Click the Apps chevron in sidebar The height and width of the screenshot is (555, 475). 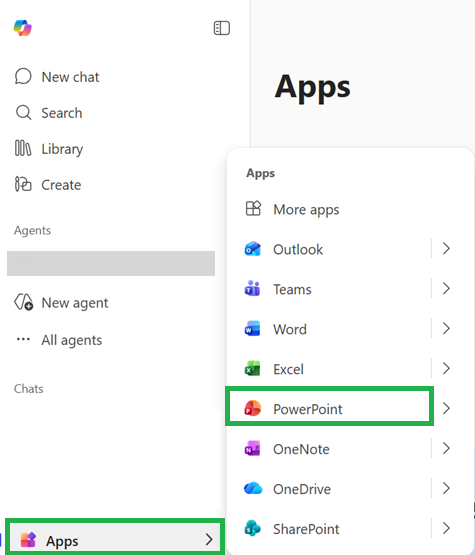pyautogui.click(x=209, y=540)
